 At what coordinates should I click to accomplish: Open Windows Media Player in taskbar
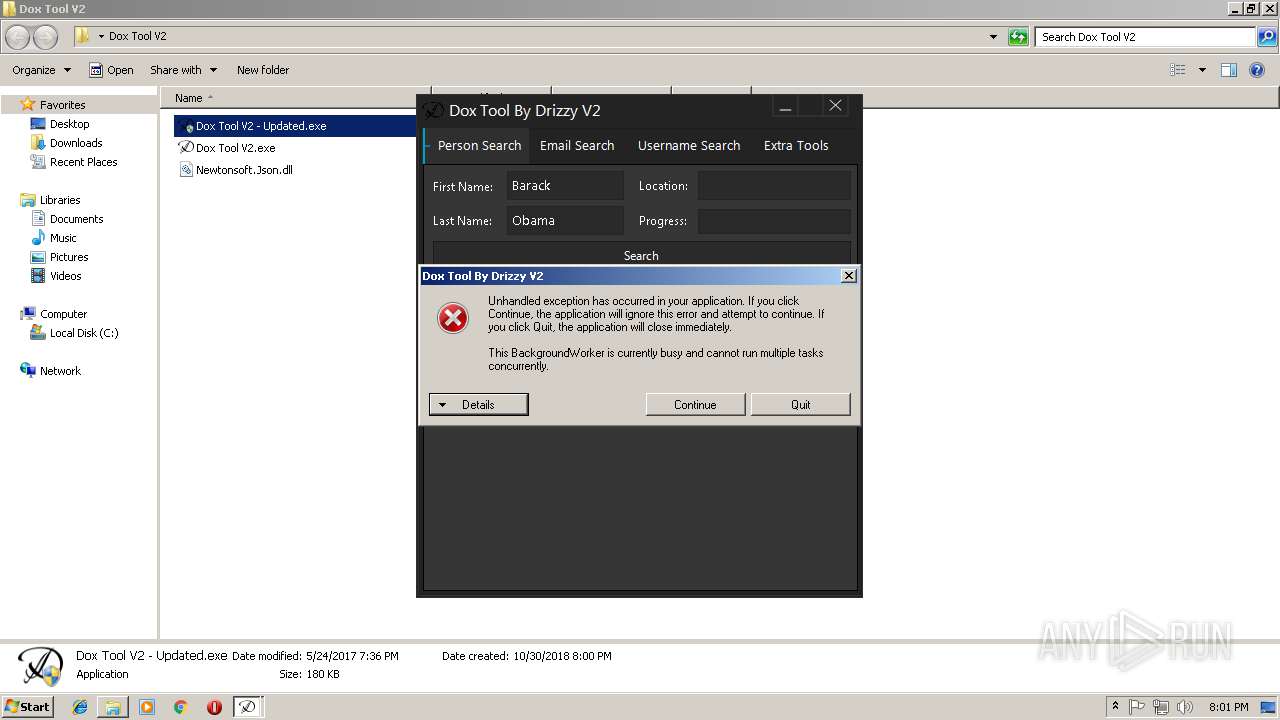[147, 707]
